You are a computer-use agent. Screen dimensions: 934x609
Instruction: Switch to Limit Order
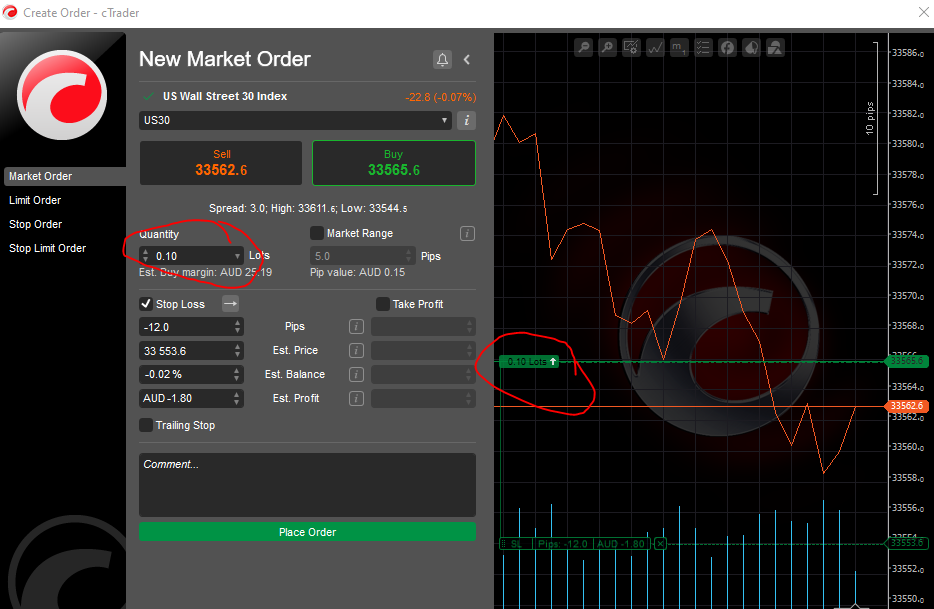pyautogui.click(x=35, y=200)
